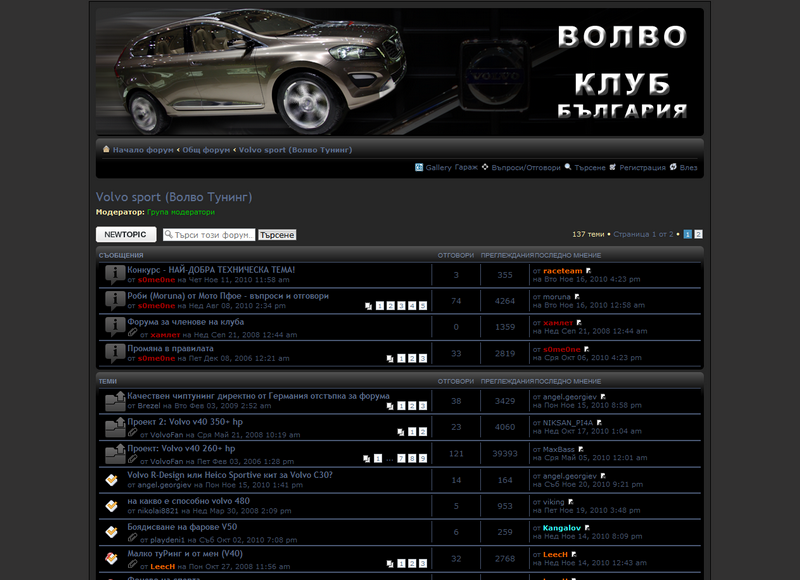Viewport: 800px width, 580px height.
Task: Click the icon beside the Влез link
Action: [x=673, y=167]
